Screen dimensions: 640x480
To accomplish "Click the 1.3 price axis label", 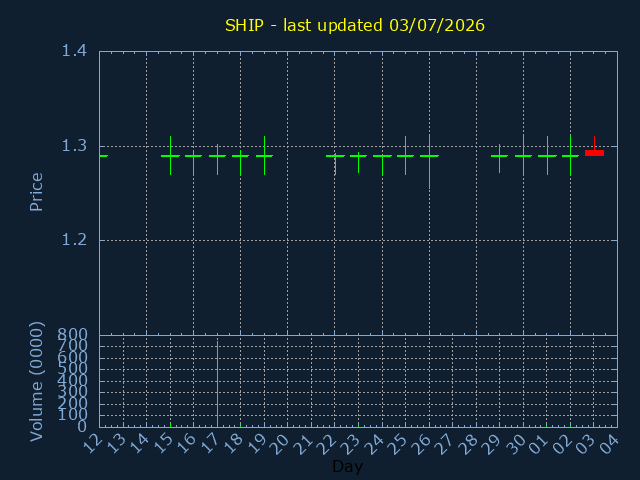I will click(x=74, y=146).
